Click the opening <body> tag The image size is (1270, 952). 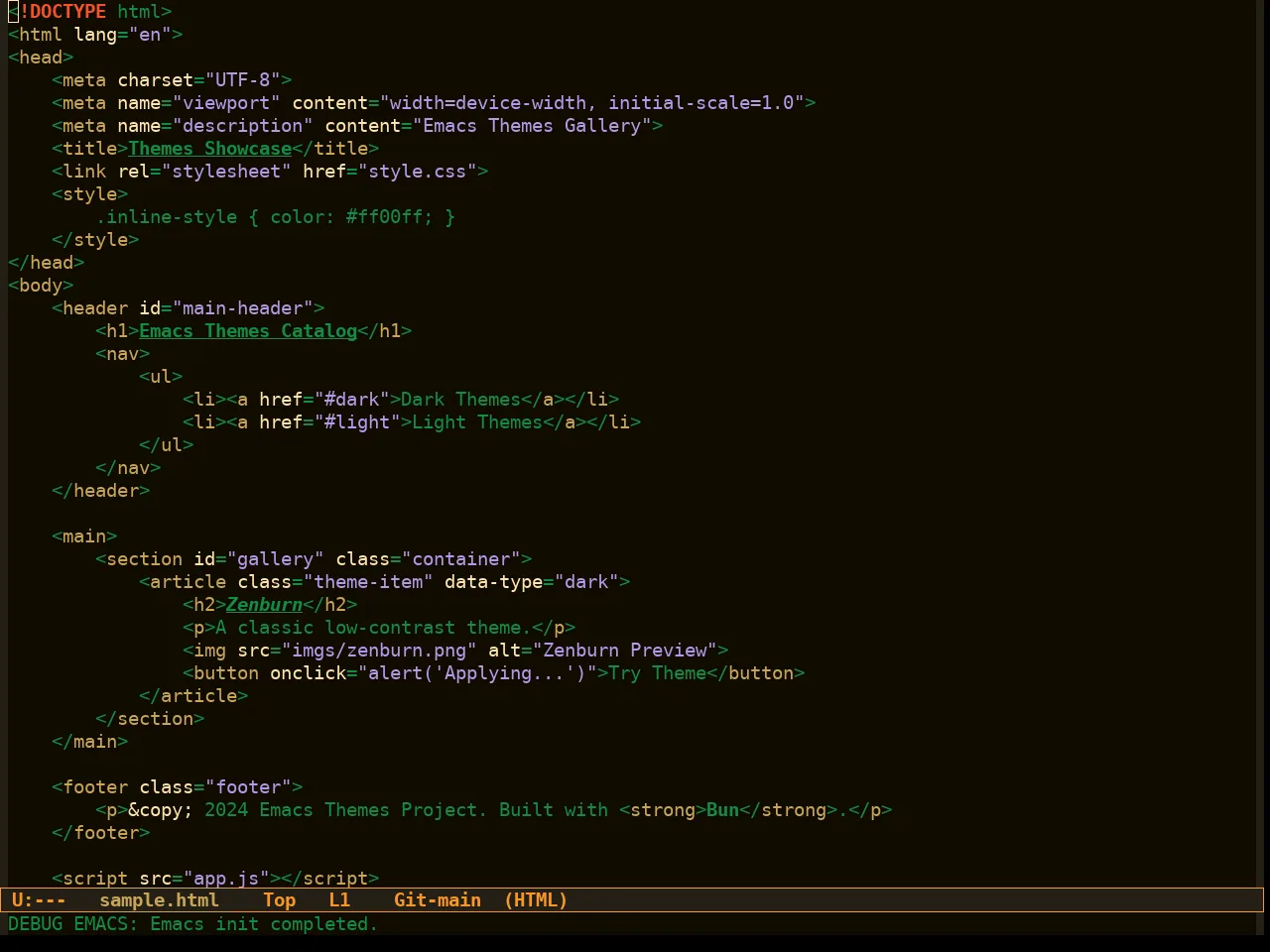(x=41, y=286)
